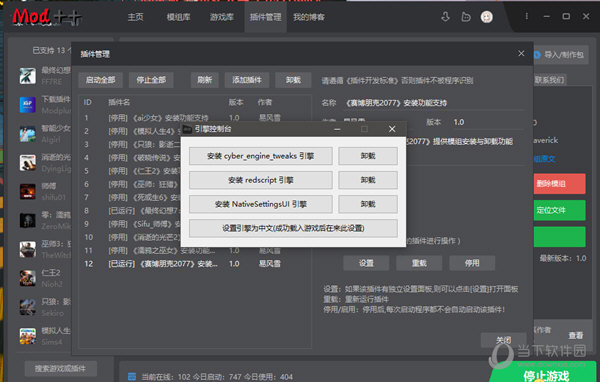Select plugin row 9 《Sifu_师傅》
The image size is (600, 382).
195,224
